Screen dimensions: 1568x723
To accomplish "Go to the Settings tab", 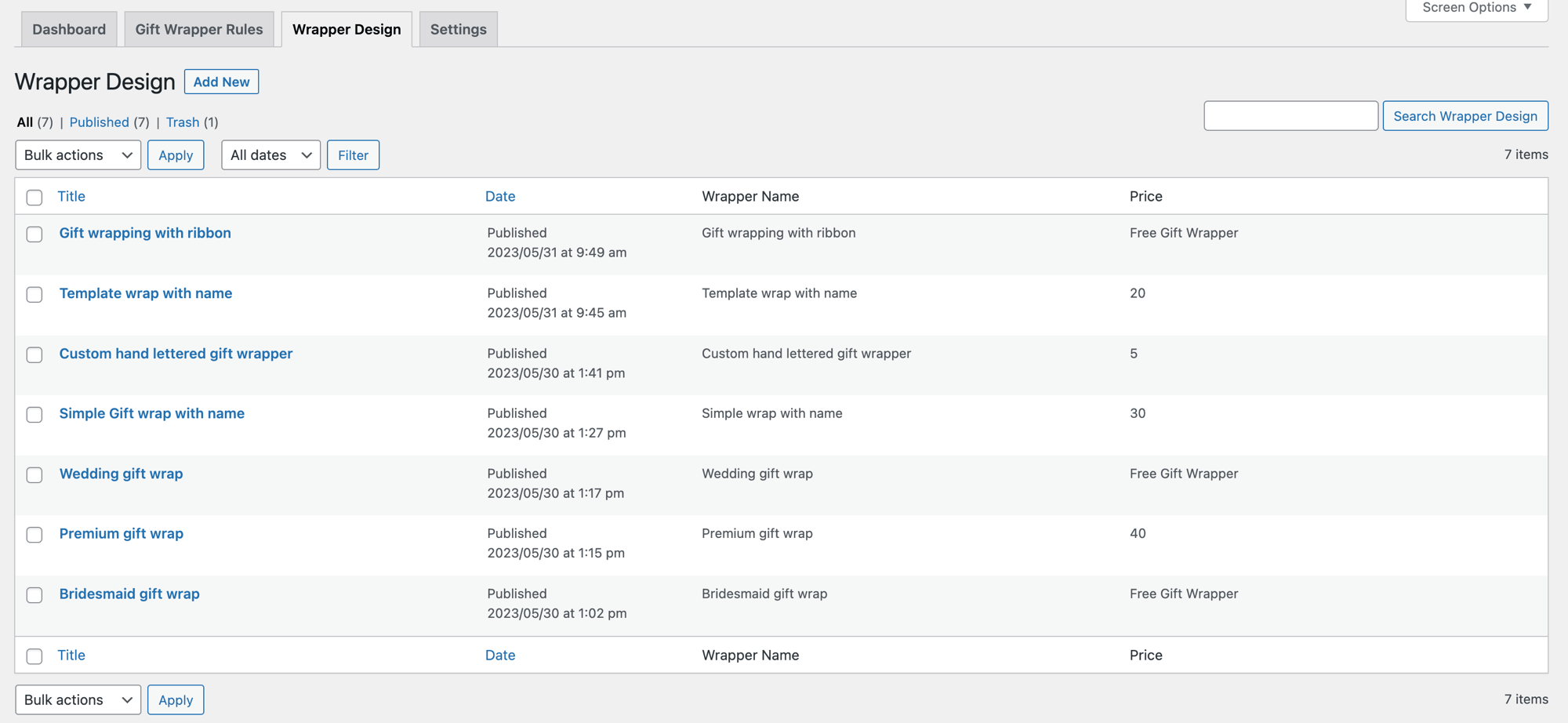I will (x=458, y=29).
